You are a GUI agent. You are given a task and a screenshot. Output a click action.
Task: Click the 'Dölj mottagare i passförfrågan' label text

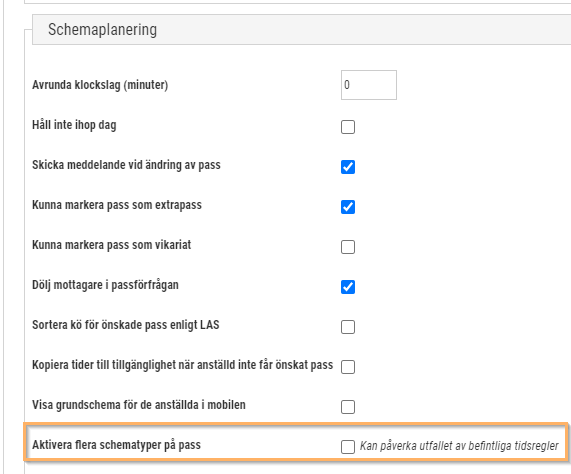(105, 285)
